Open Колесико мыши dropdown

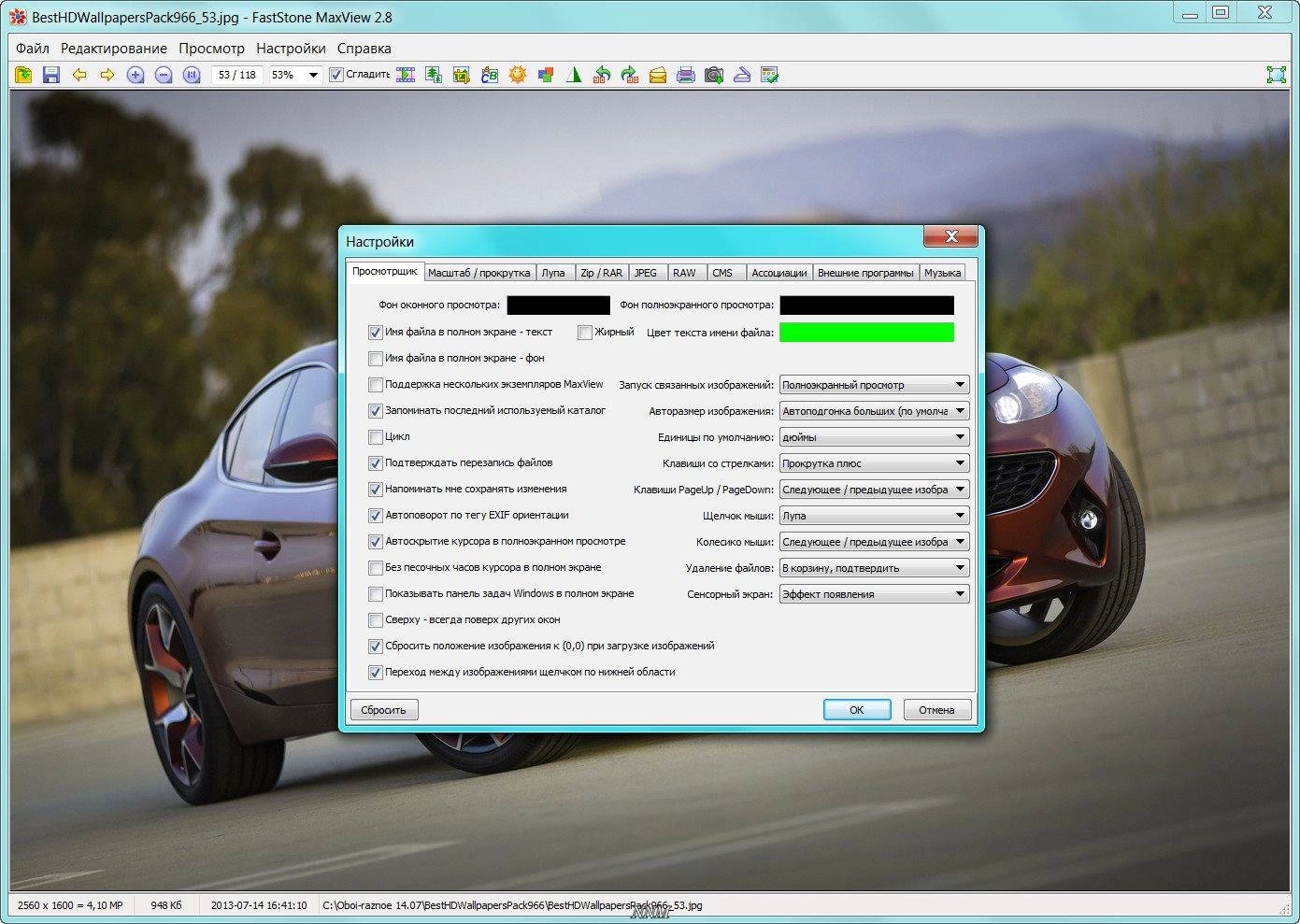[874, 541]
